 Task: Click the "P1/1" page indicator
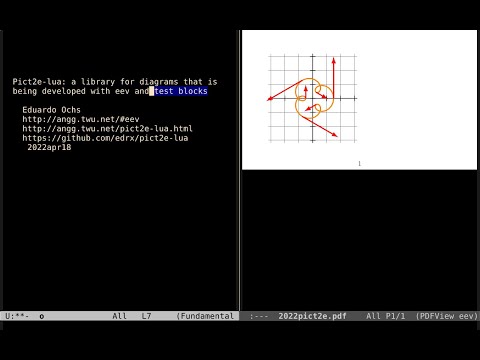click(395, 316)
